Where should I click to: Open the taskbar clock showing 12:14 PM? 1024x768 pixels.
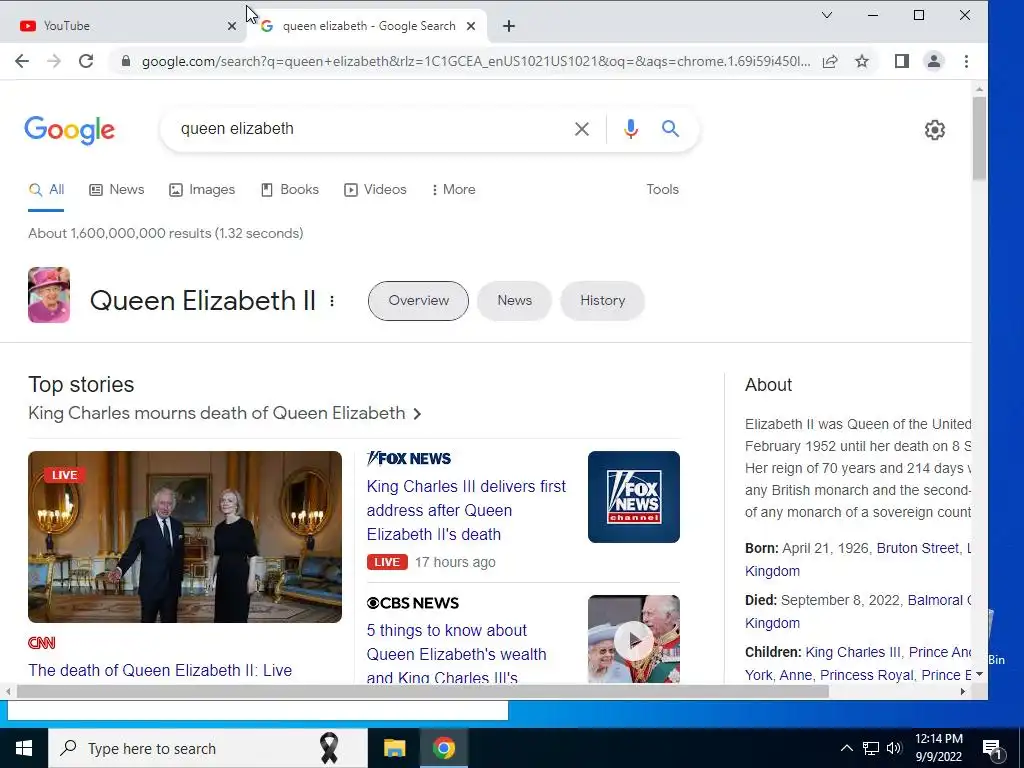[x=938, y=748]
